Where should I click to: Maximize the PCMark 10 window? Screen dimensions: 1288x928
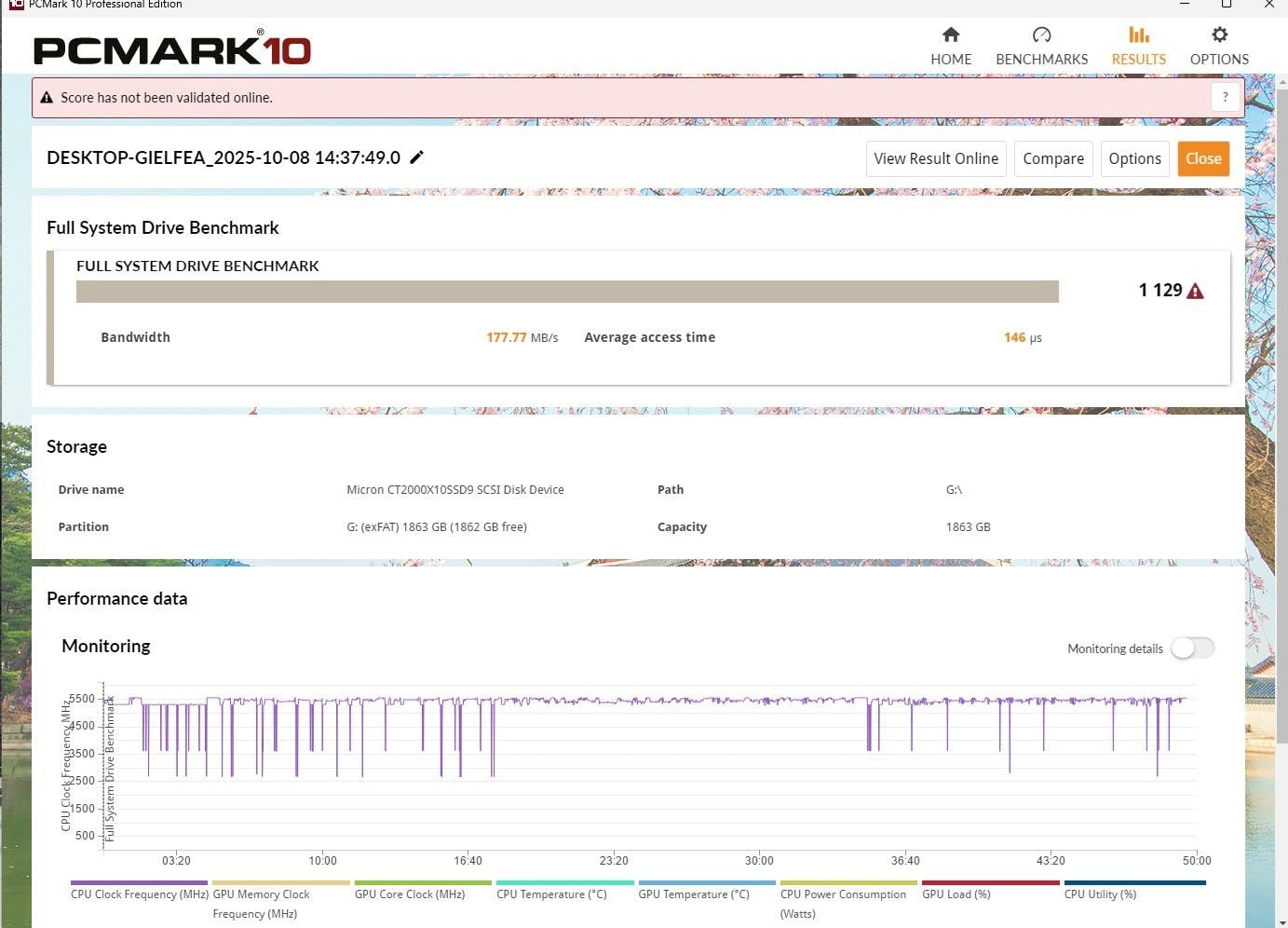[1227, 5]
